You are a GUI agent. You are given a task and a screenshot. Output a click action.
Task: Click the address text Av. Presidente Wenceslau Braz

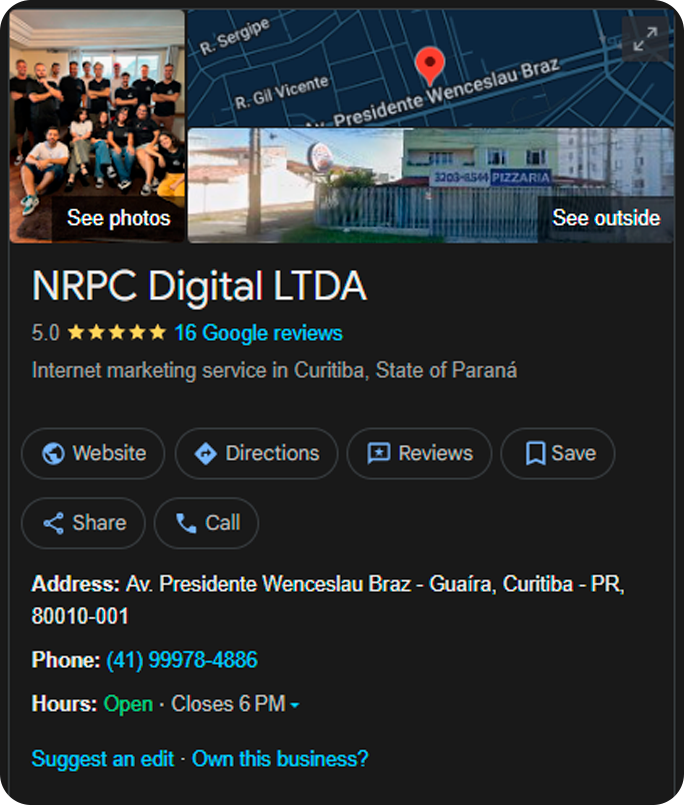pos(328,600)
